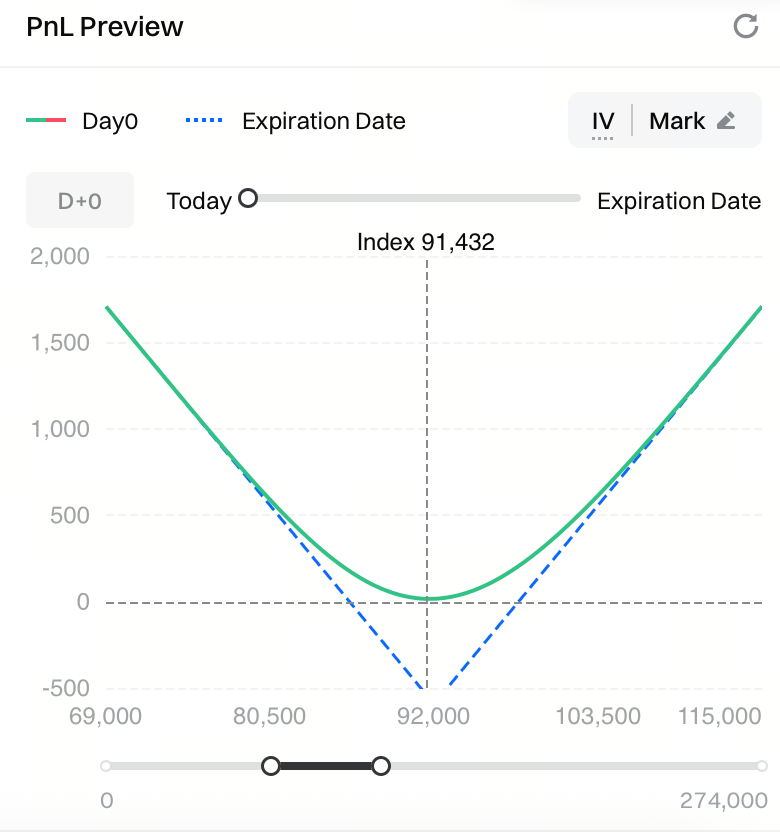Click the right handle of the price range slider

(x=380, y=766)
